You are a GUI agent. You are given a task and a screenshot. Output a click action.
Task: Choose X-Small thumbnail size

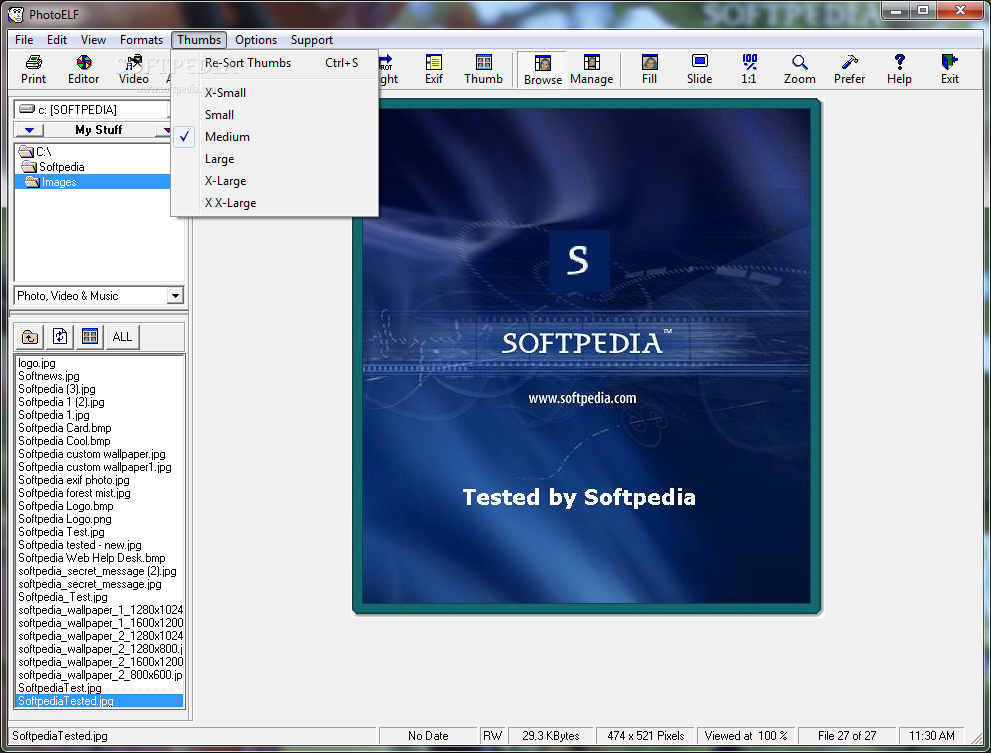pyautogui.click(x=225, y=93)
